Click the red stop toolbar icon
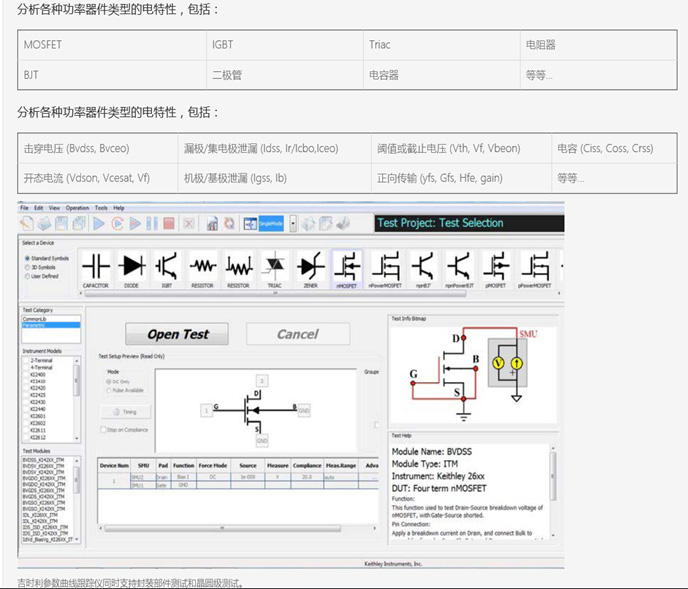Image resolution: width=688 pixels, height=589 pixels. point(170,224)
